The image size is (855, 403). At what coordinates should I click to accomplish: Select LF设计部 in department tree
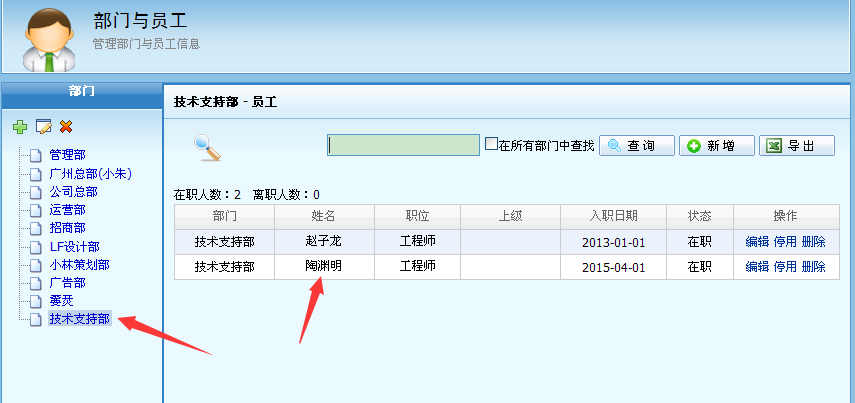pyautogui.click(x=74, y=246)
